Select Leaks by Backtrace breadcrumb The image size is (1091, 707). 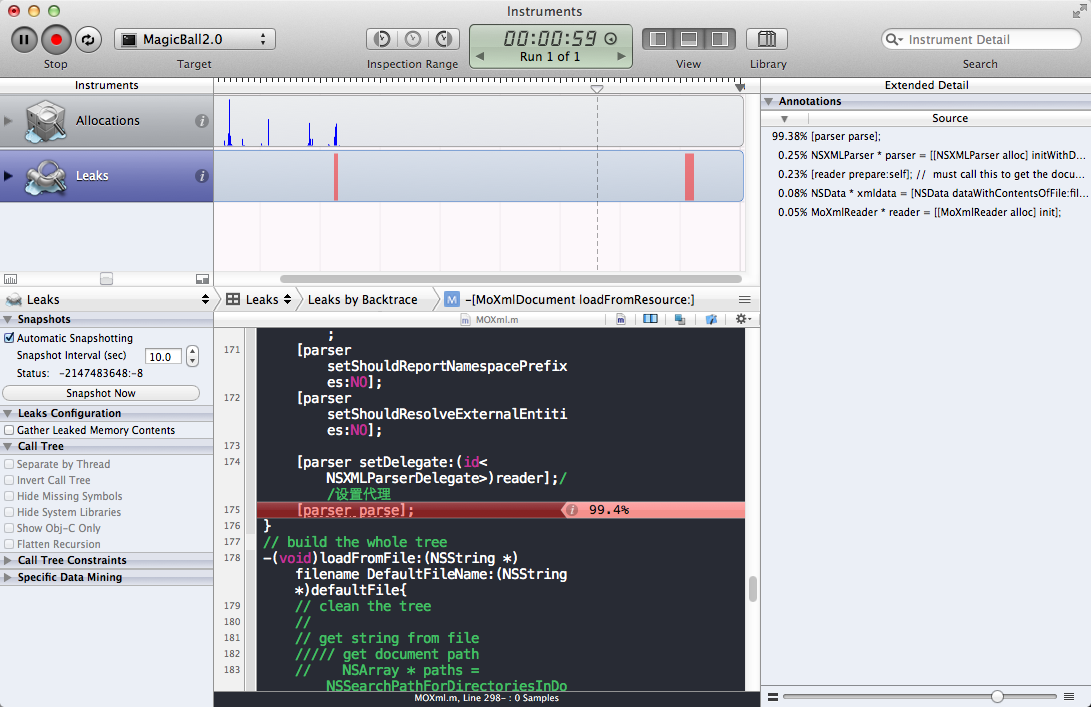coord(363,299)
